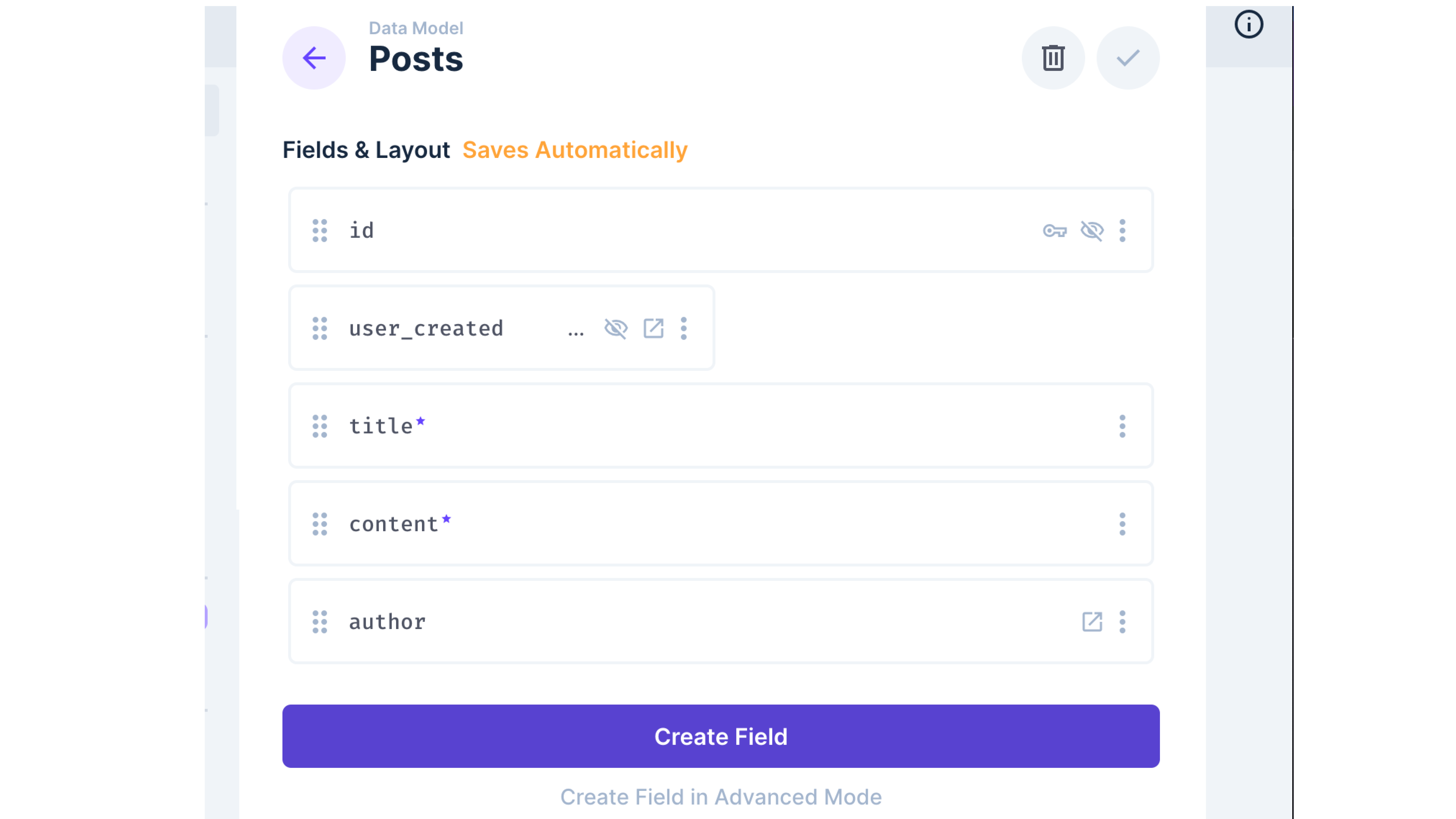Click the primary key icon on id
The width and height of the screenshot is (1456, 819).
1054,231
